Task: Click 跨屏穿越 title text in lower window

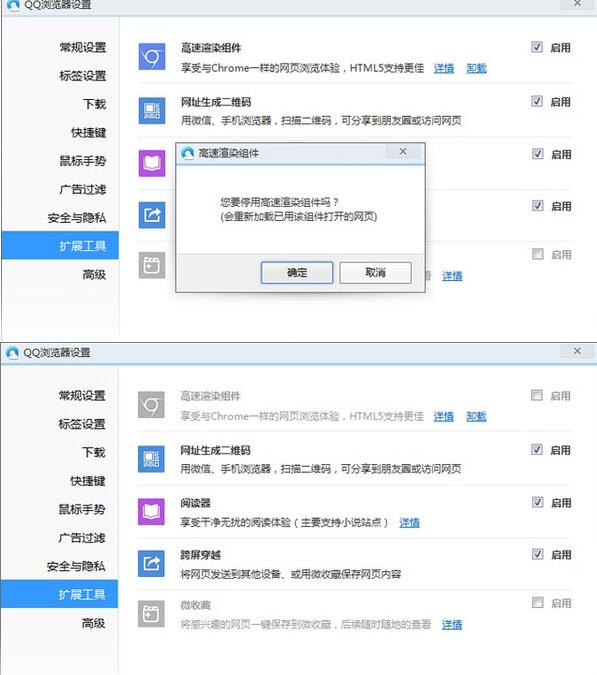Action: click(x=201, y=555)
